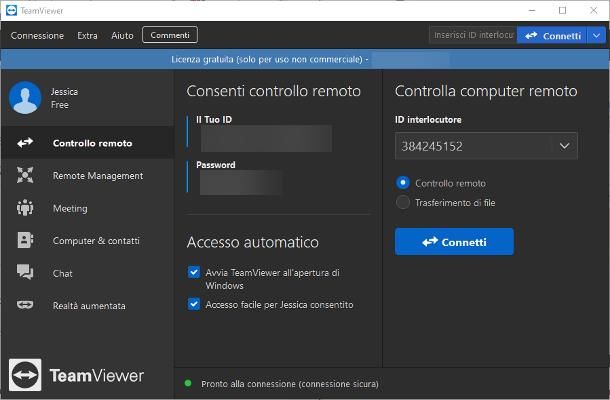Click the blurred Password value
The image size is (610, 400).
(241, 182)
